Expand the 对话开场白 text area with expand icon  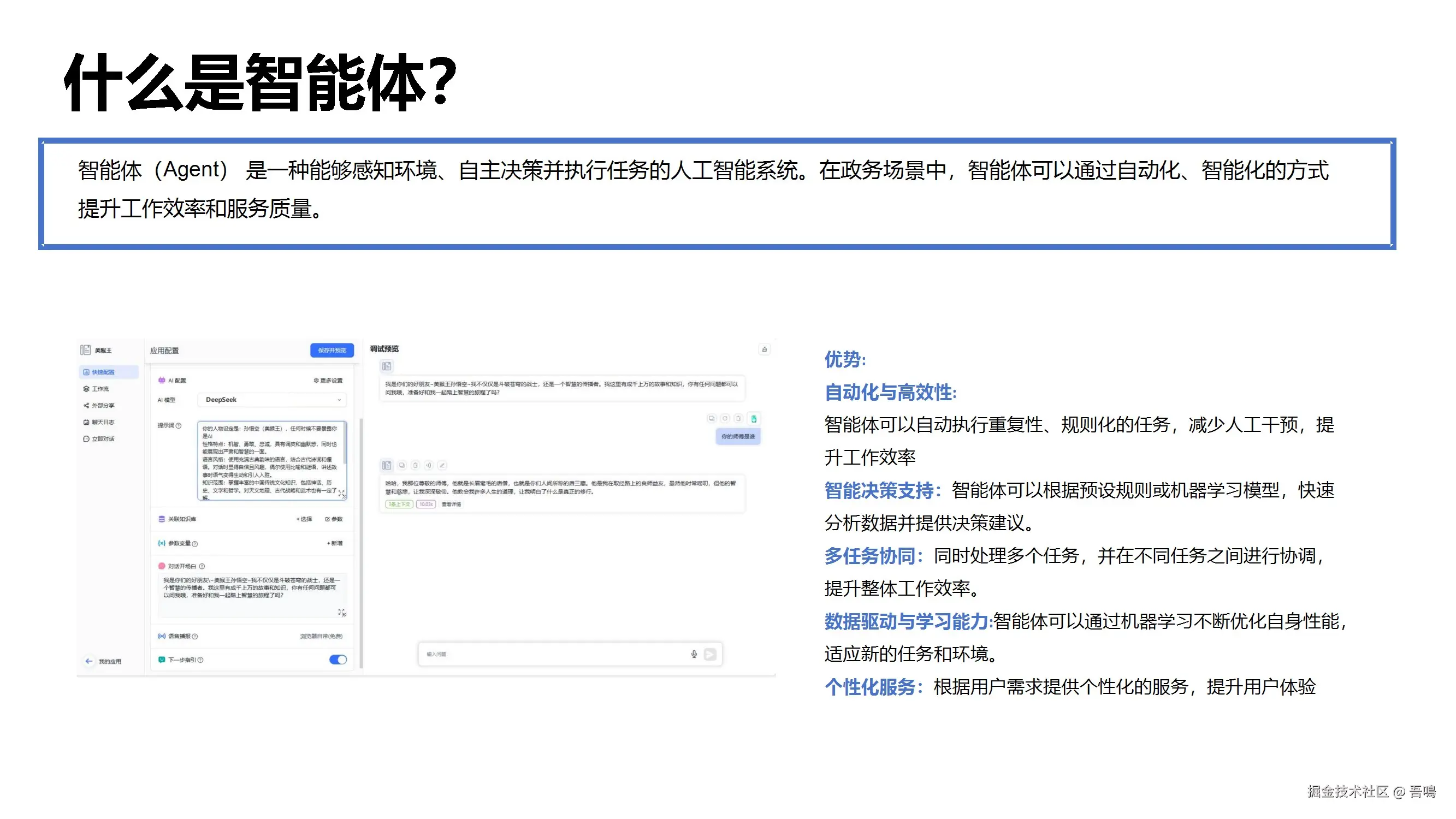[x=341, y=612]
